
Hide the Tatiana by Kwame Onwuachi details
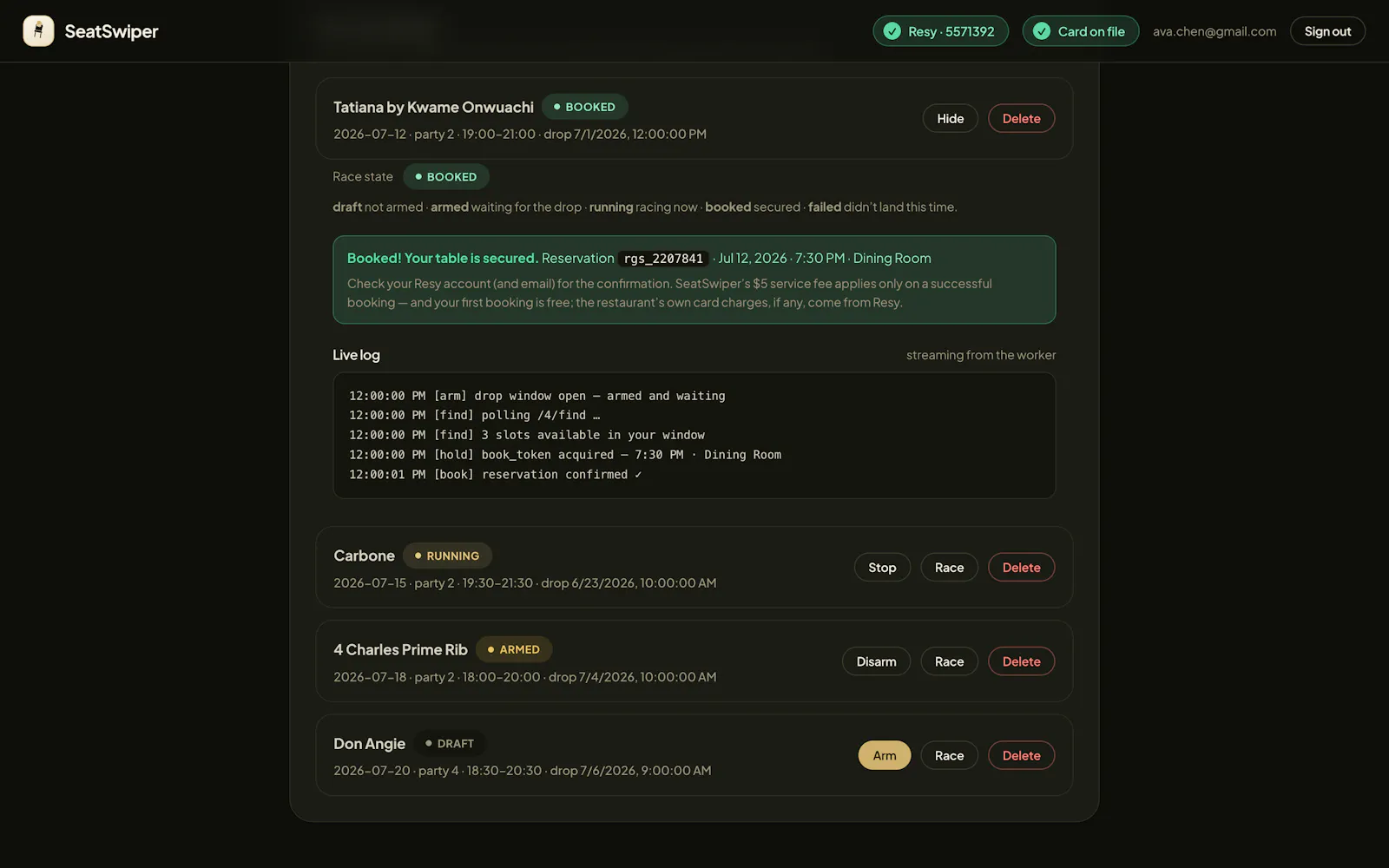pos(950,119)
